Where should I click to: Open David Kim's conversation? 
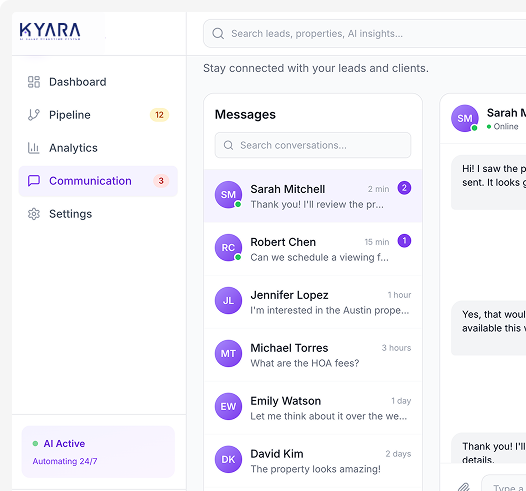(x=313, y=461)
